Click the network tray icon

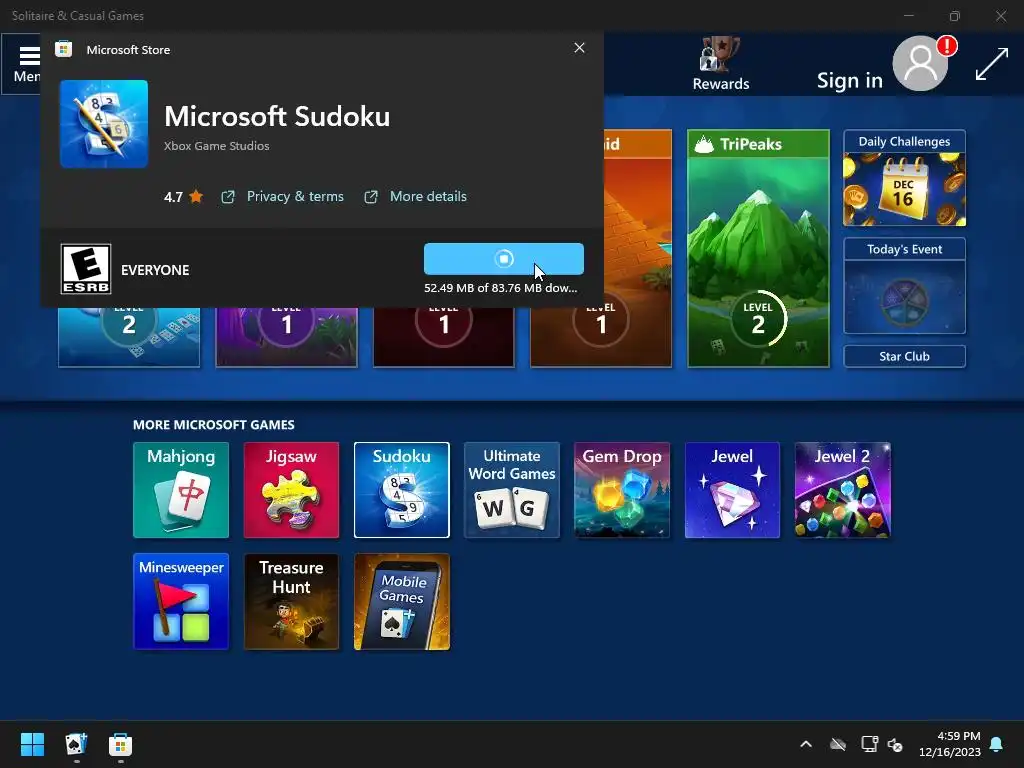(x=869, y=744)
